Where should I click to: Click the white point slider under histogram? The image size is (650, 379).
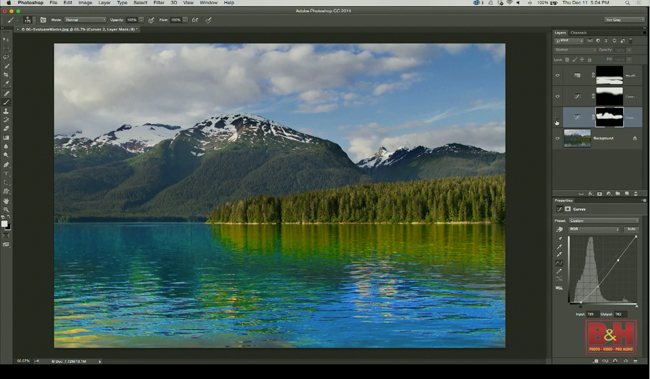pos(637,305)
